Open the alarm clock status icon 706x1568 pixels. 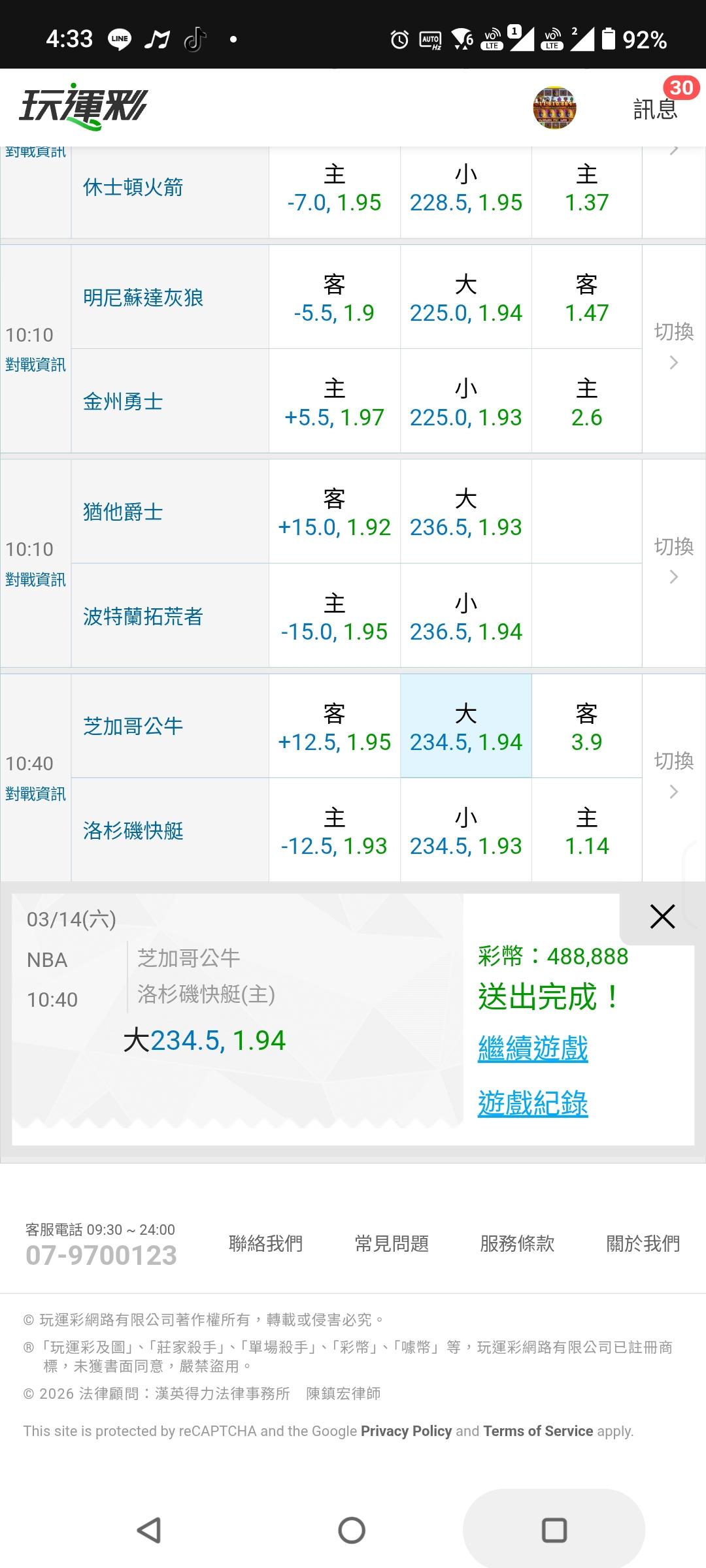[399, 40]
